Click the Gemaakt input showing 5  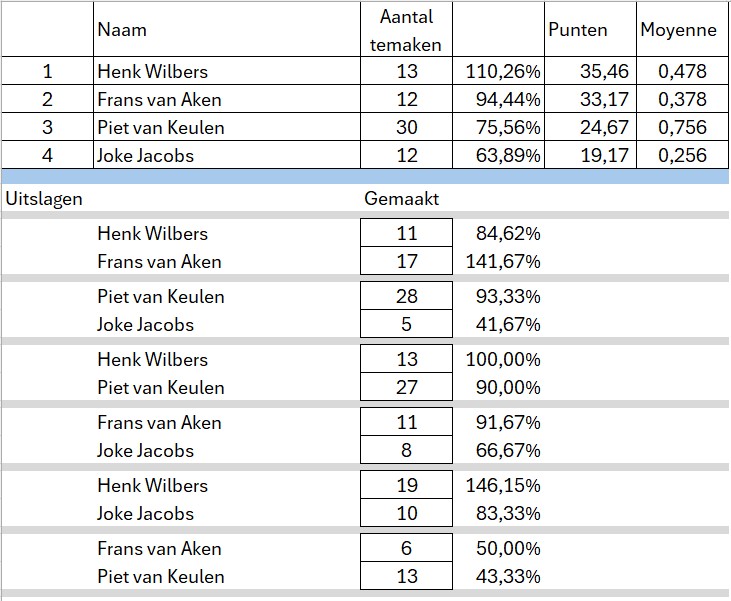click(x=406, y=324)
